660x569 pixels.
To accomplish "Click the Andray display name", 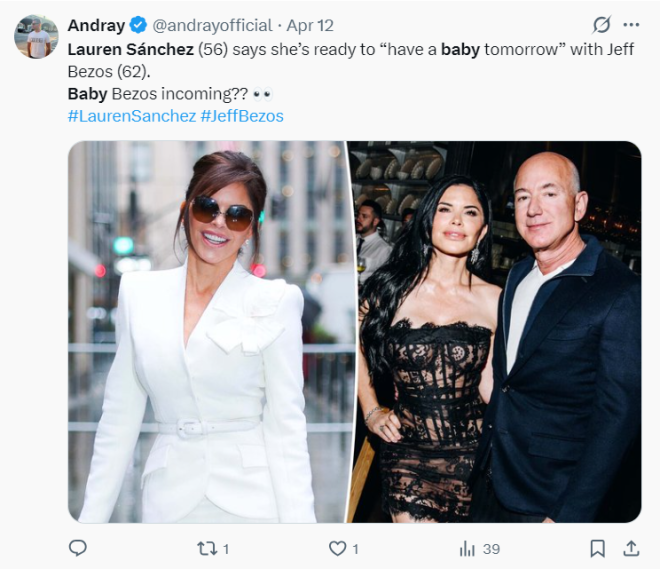I will (96, 25).
